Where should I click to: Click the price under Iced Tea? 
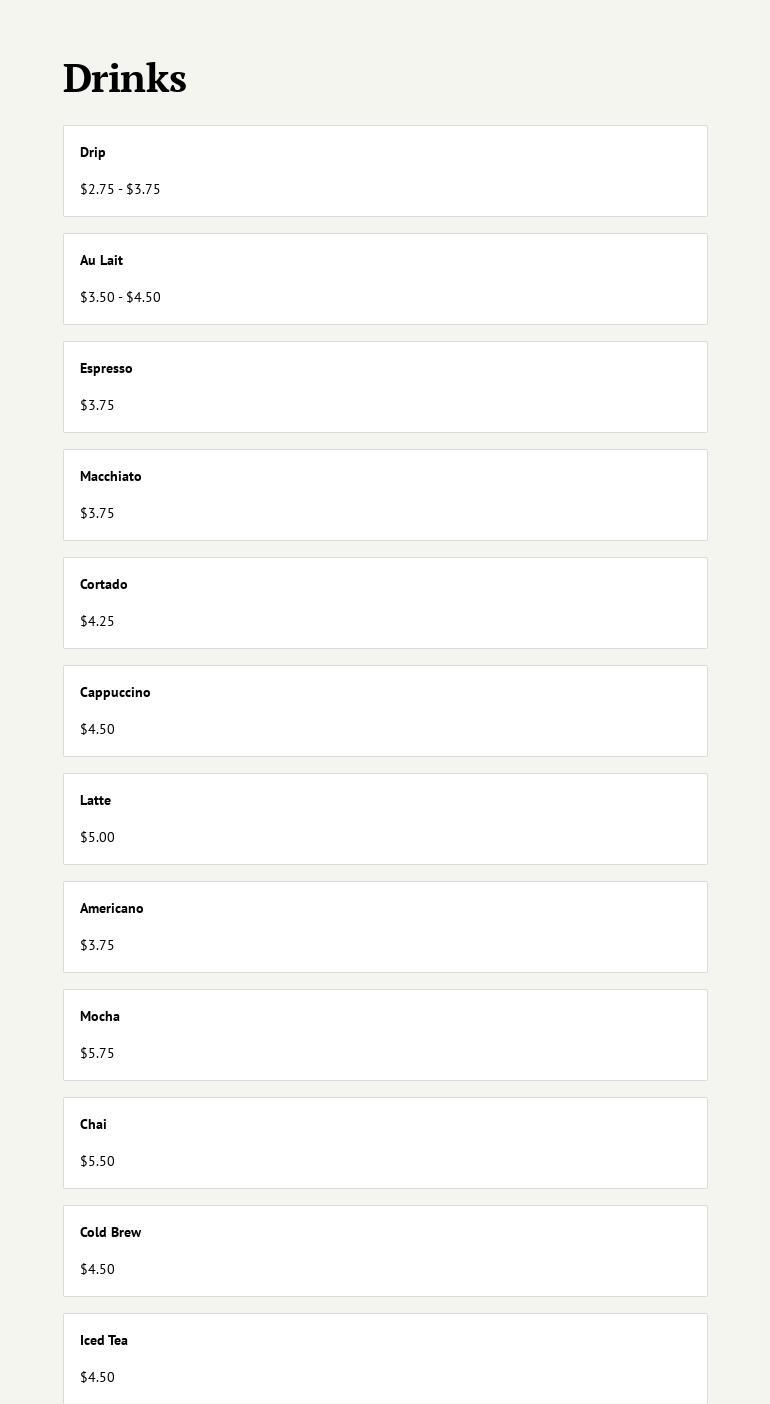pyautogui.click(x=97, y=1377)
